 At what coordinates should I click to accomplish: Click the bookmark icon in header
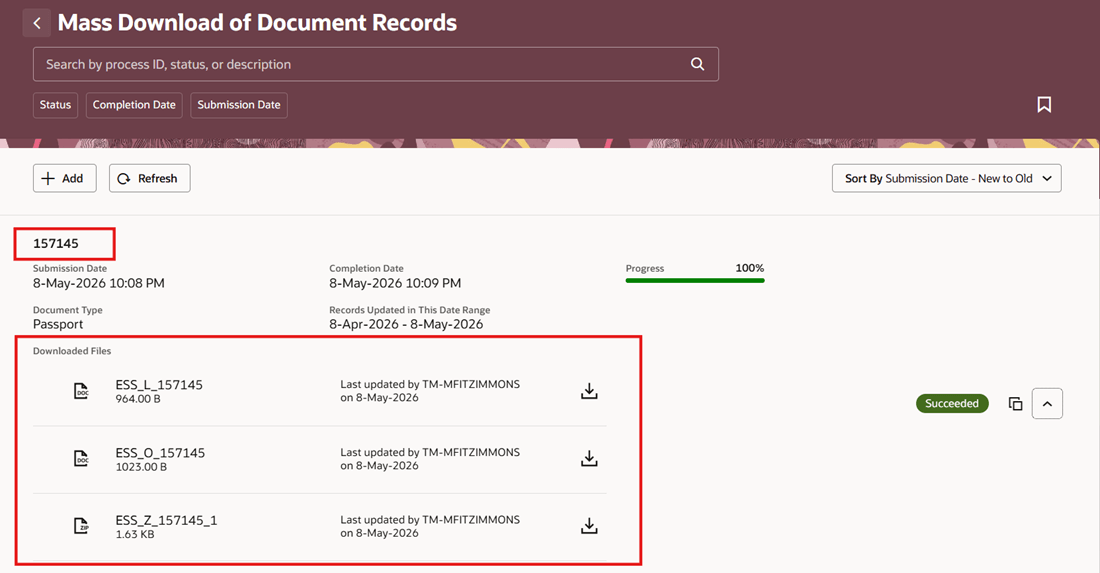(x=1044, y=105)
